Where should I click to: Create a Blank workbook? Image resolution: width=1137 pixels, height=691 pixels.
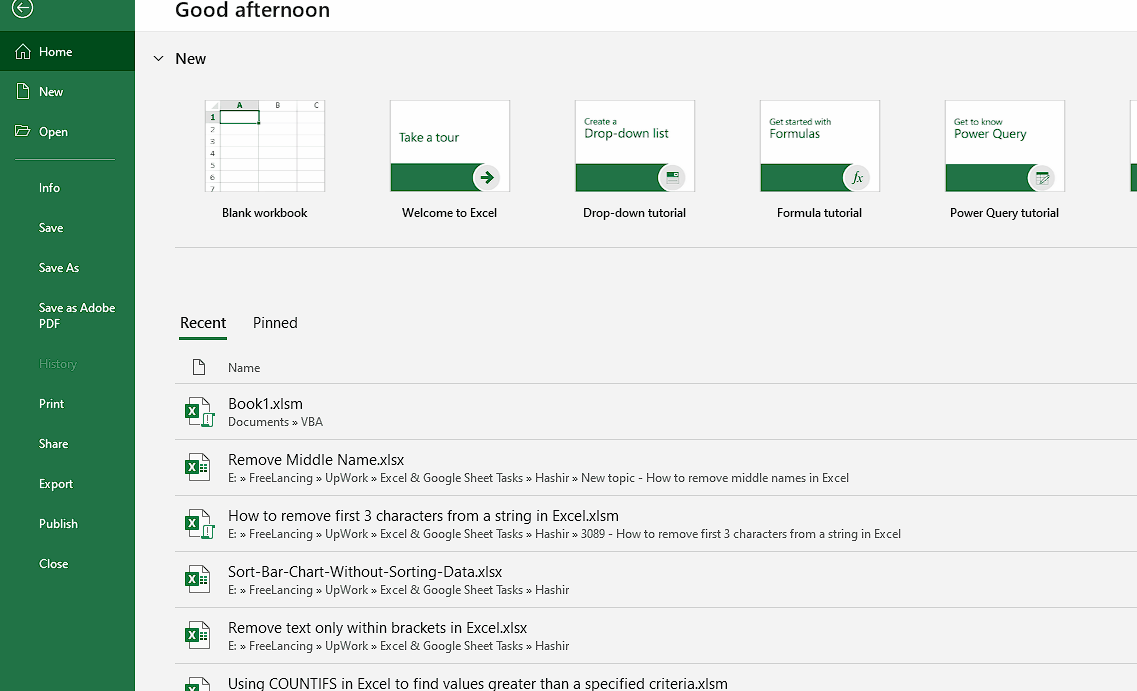[265, 146]
